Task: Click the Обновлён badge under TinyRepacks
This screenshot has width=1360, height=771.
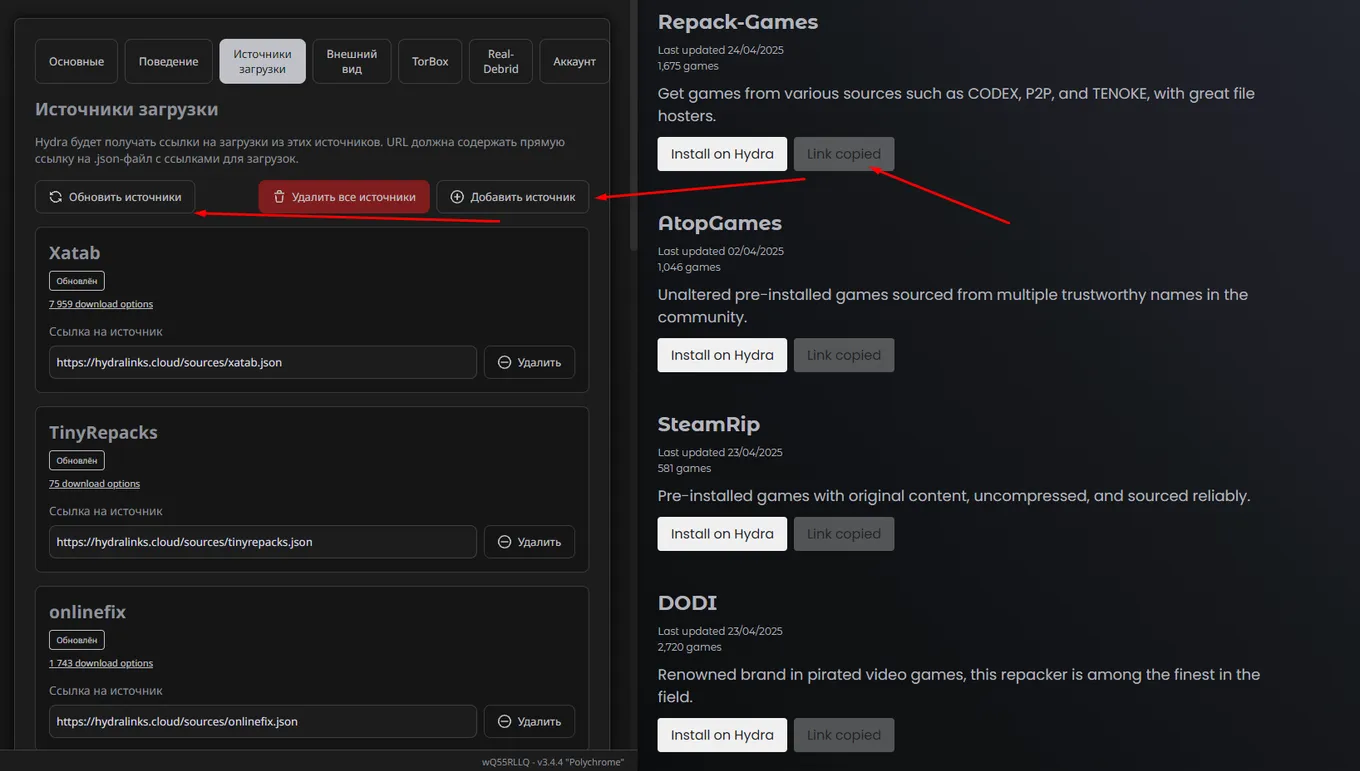Action: [x=77, y=461]
